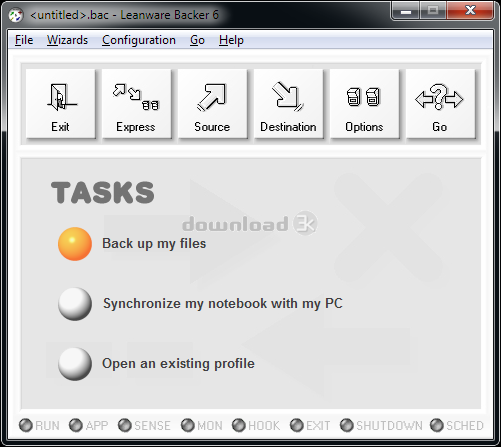Click the RUN status indicator light
This screenshot has width=501, height=447.
[26, 425]
